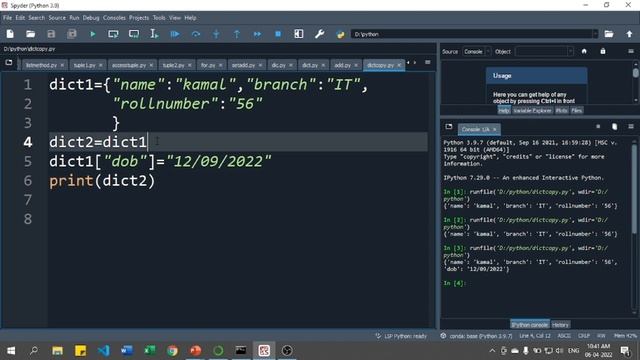Screen dimensions: 640x360
Task: Toggle the lock icon in the Help pane
Action: 603,51
